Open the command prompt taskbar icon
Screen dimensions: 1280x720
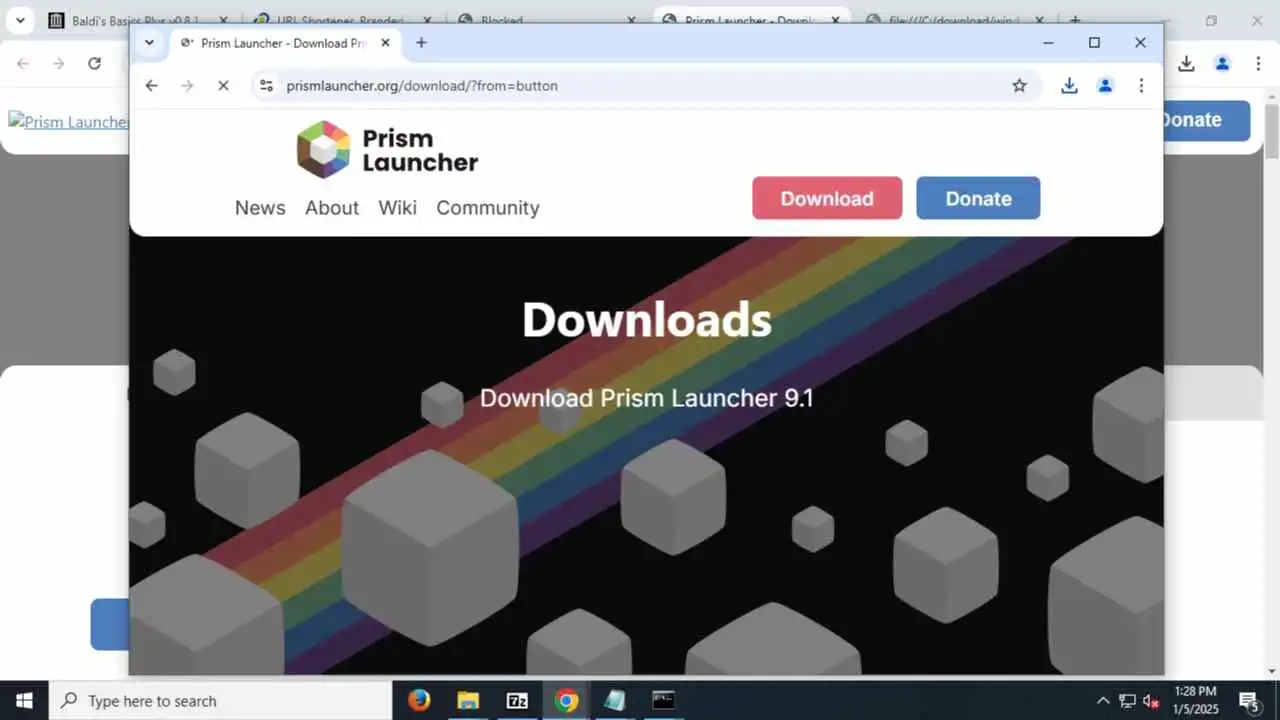pyautogui.click(x=664, y=700)
